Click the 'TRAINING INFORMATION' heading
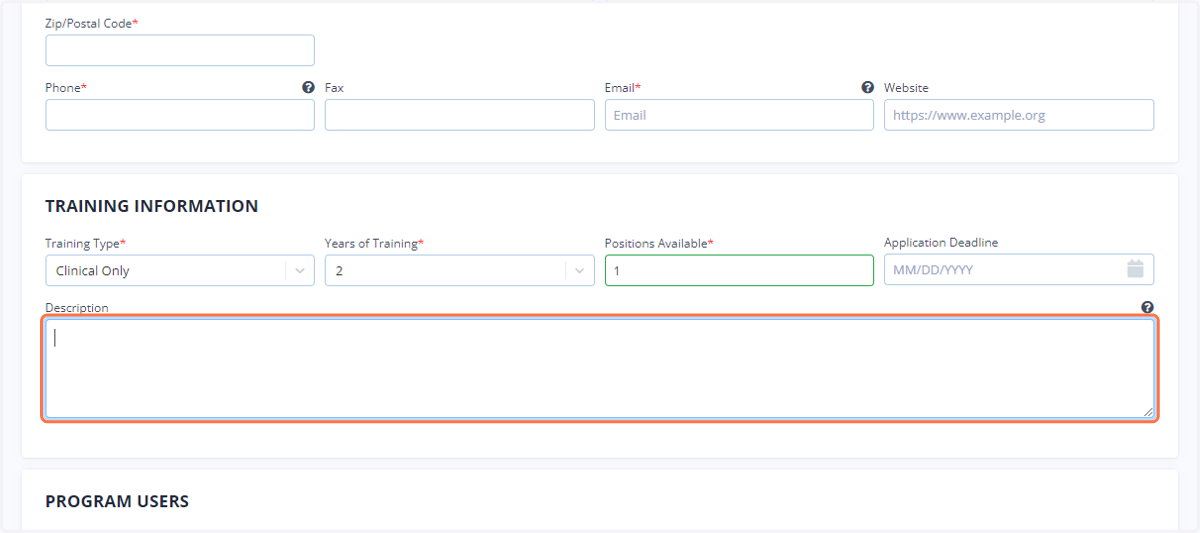1200x533 pixels. tap(152, 206)
